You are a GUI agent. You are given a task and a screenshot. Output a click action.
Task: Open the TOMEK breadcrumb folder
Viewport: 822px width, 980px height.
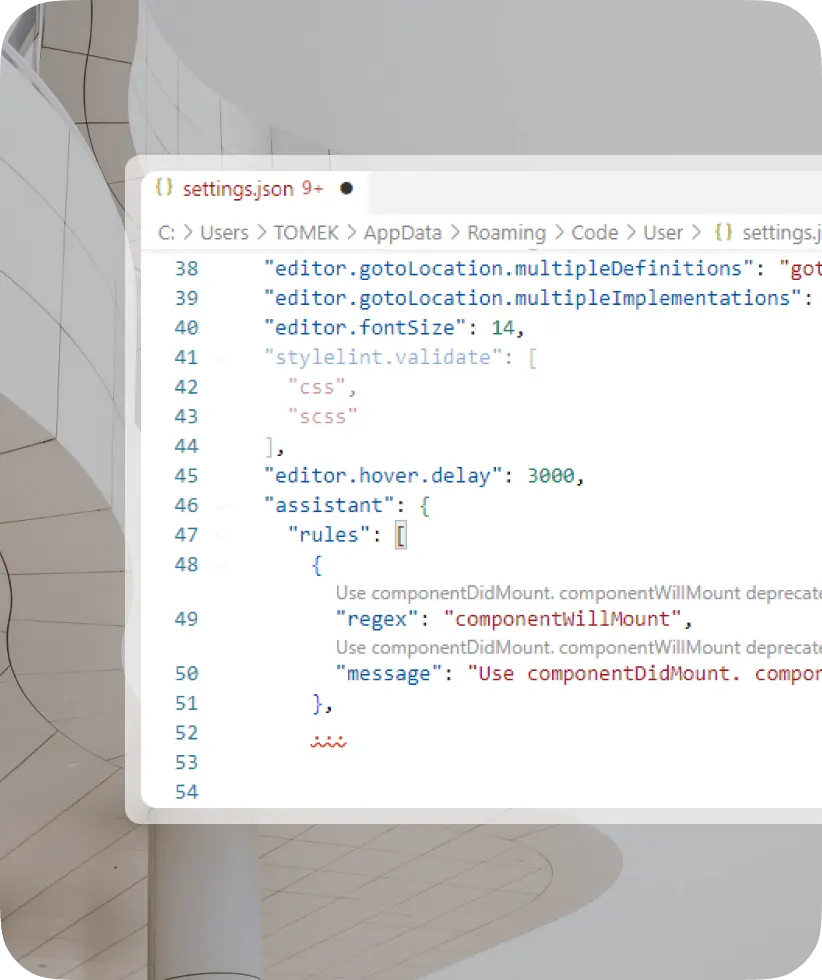[x=306, y=232]
